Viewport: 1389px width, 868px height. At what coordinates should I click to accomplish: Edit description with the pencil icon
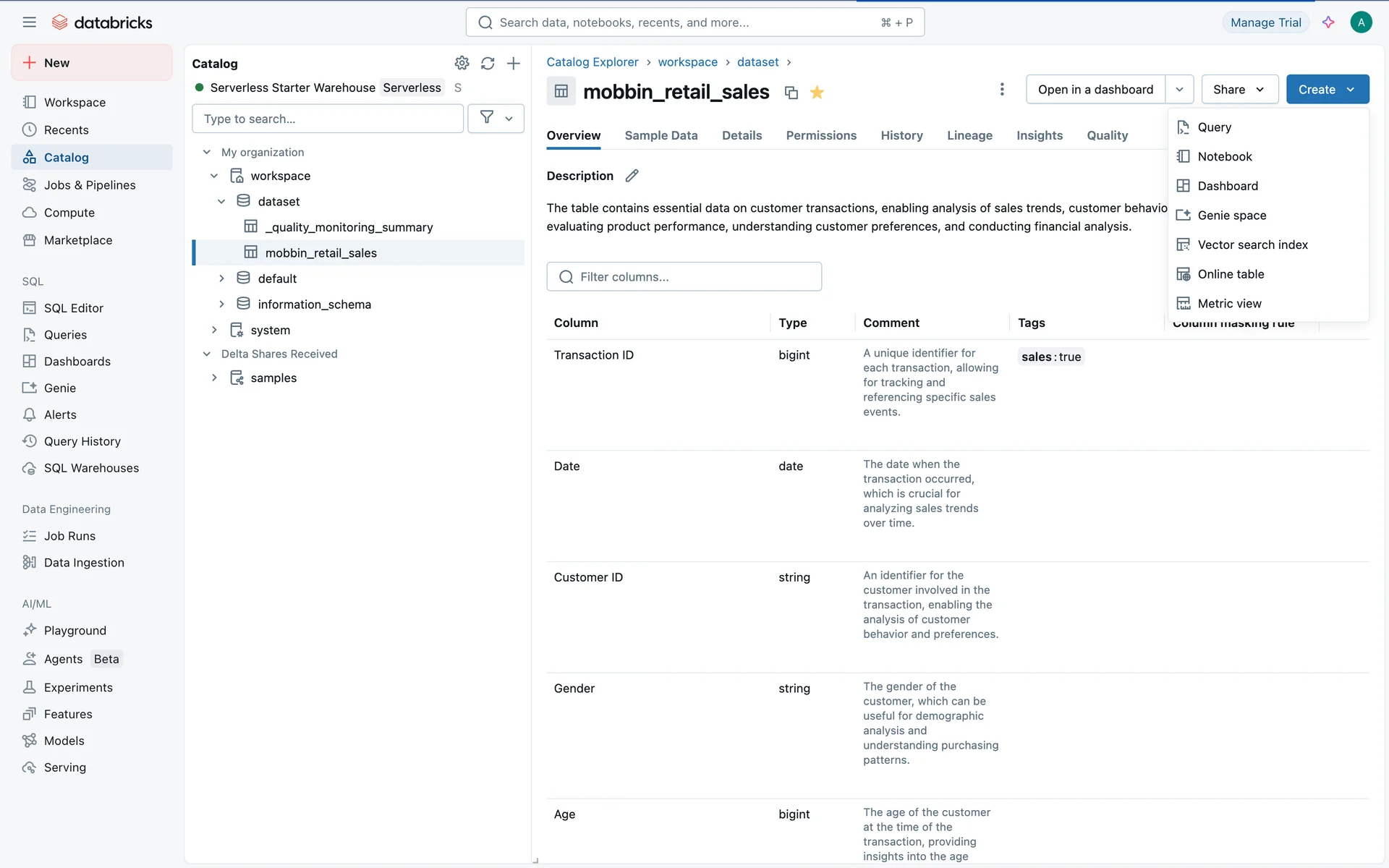[632, 176]
